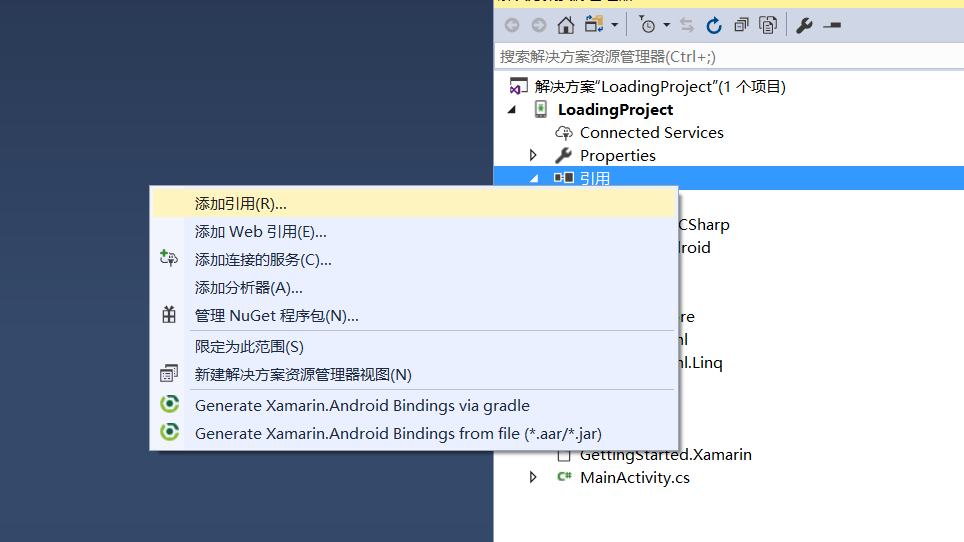
Task: Choose Generate Xamarin.Android Bindings via gradle
Action: (x=414, y=406)
